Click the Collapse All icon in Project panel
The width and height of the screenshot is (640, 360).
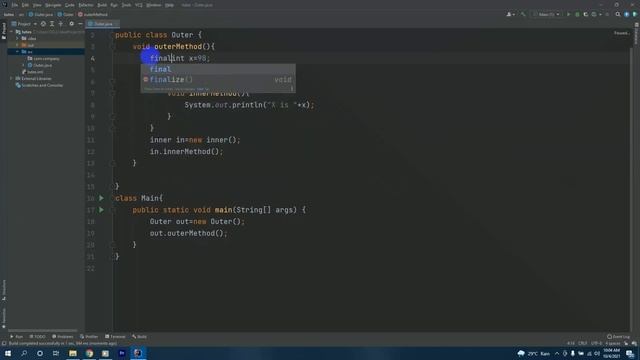point(60,24)
